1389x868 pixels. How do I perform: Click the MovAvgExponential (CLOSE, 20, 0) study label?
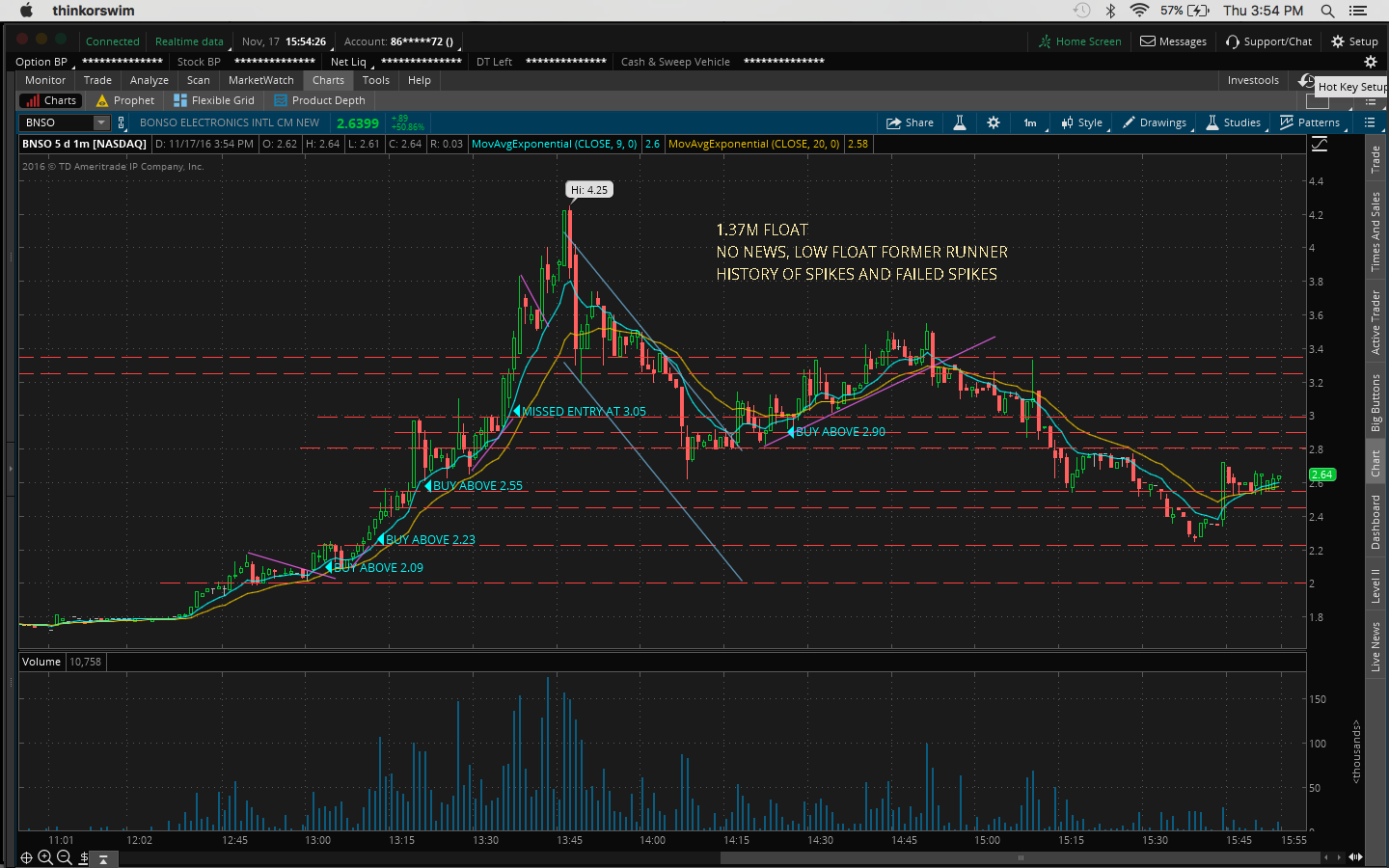click(754, 144)
